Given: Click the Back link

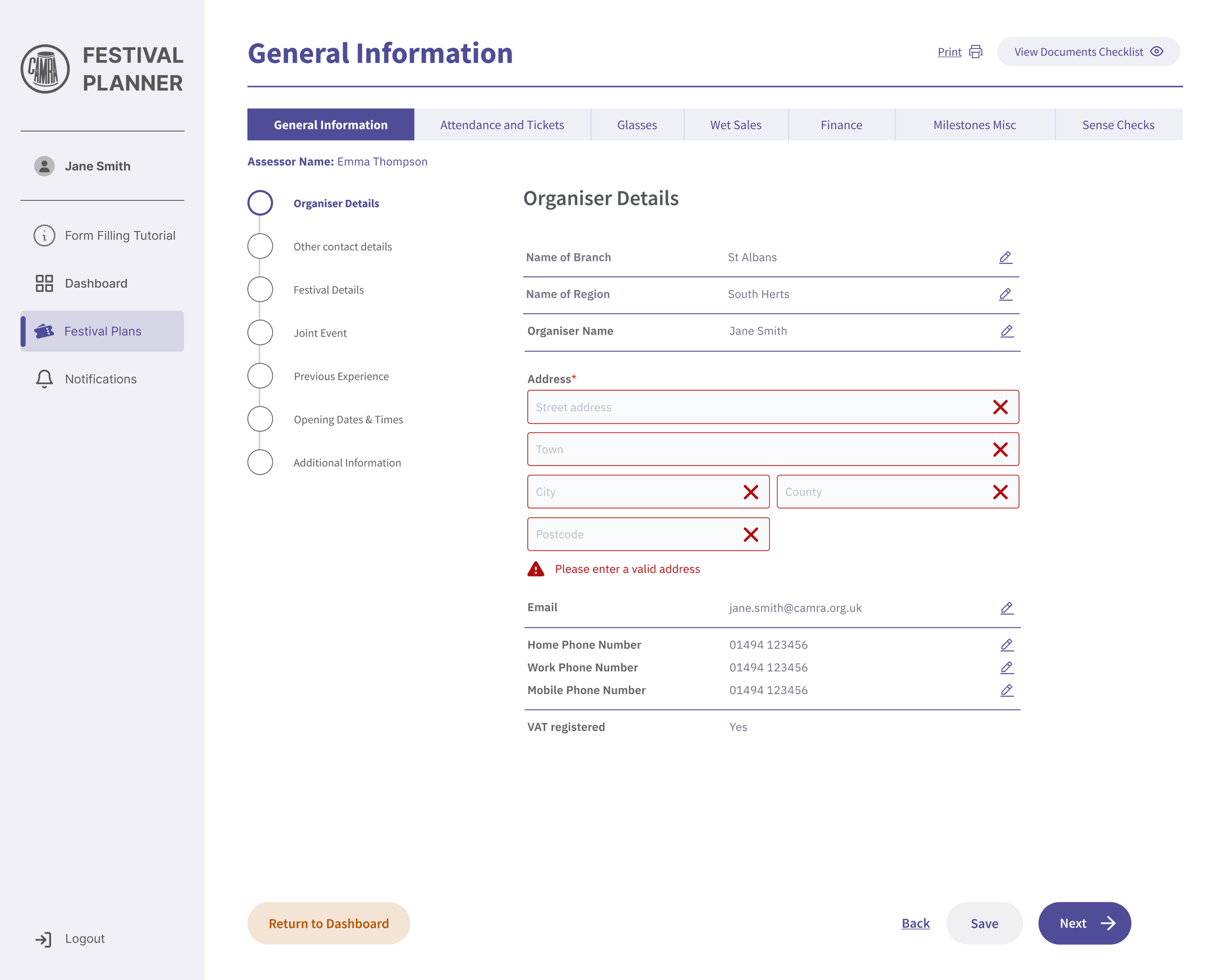Looking at the screenshot, I should 915,923.
